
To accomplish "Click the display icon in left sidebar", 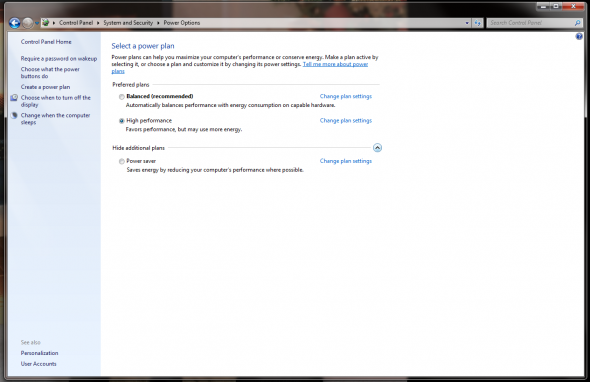I will click(x=14, y=98).
